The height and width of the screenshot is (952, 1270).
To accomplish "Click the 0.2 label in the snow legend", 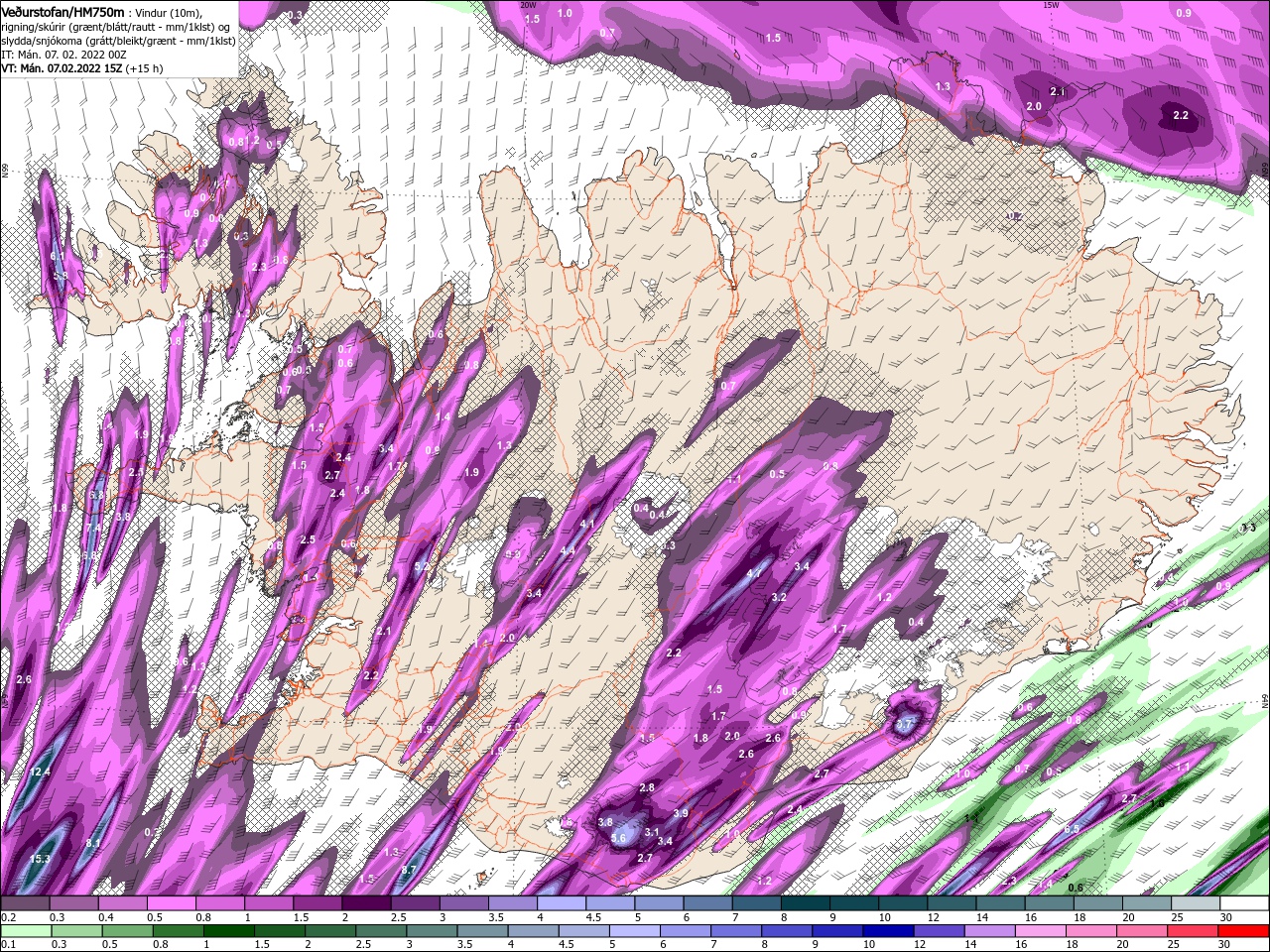I will (7, 918).
